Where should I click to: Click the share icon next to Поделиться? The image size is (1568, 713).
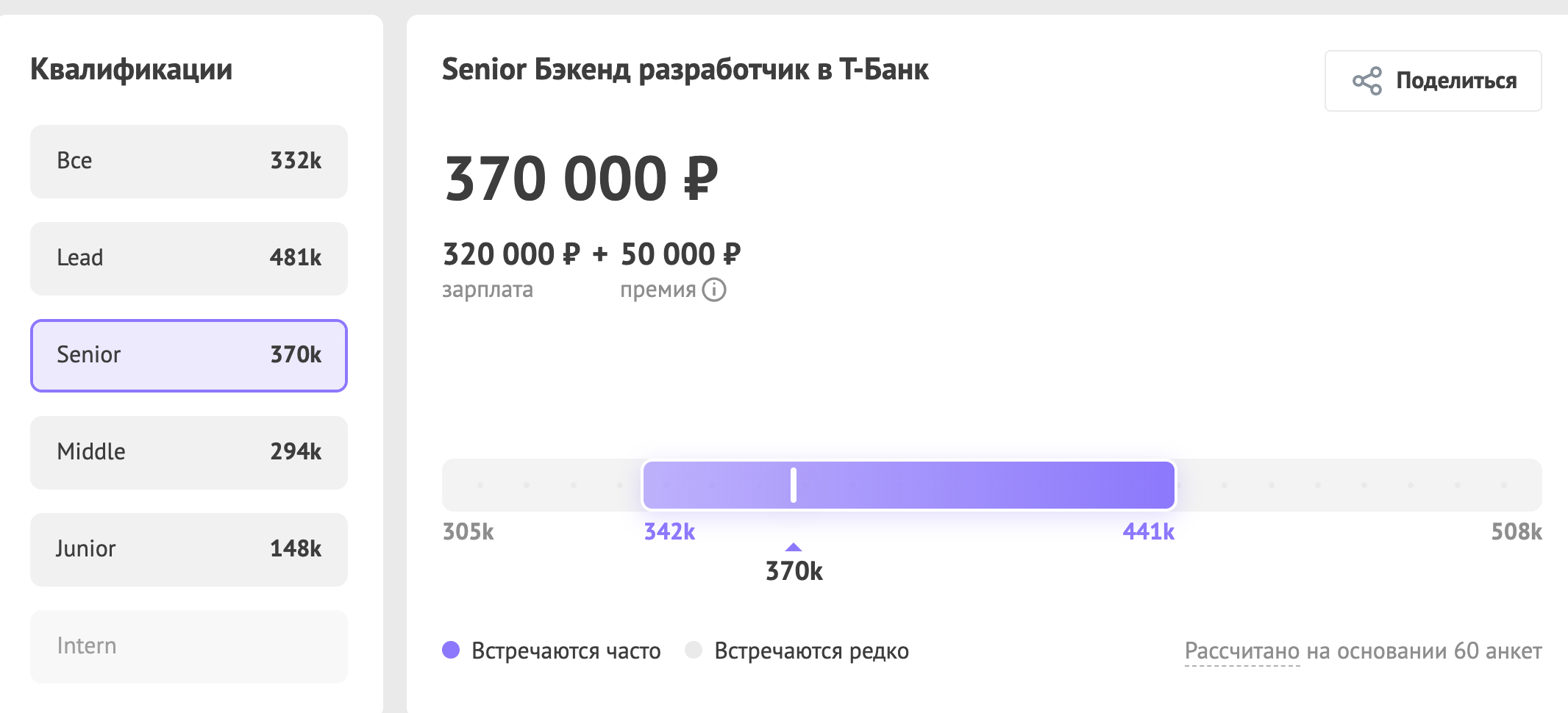click(x=1366, y=81)
